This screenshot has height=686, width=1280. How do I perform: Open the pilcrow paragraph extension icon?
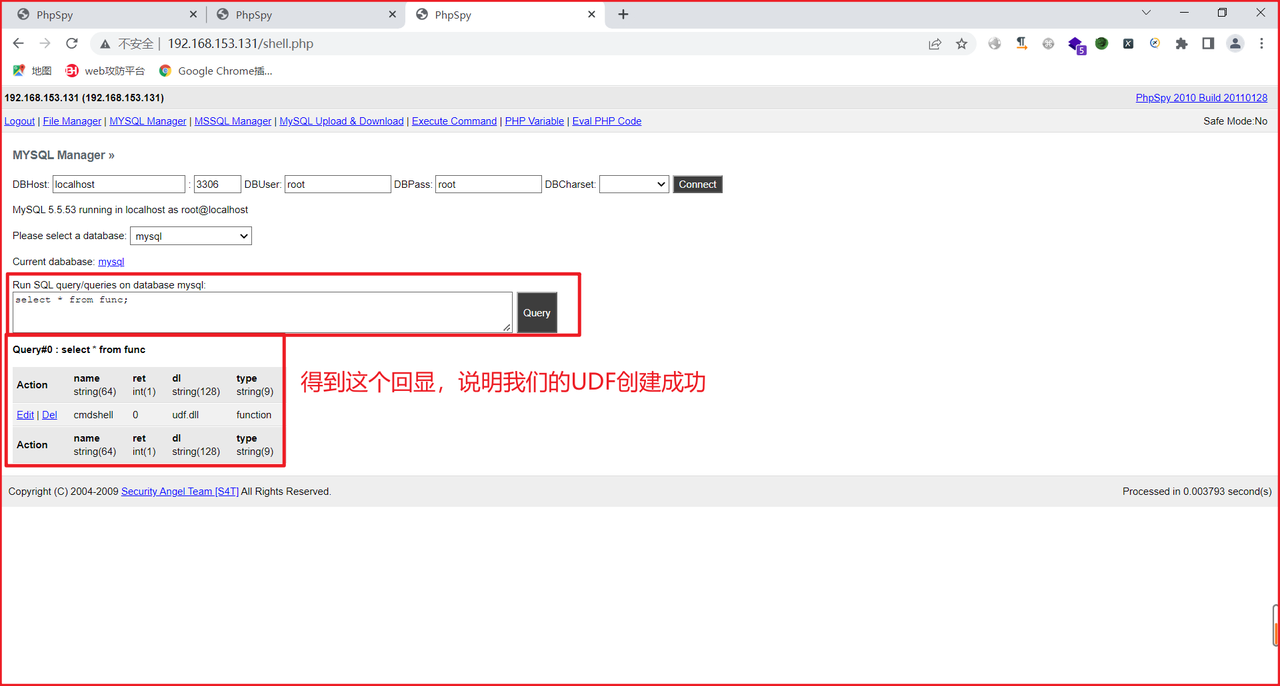tap(1021, 44)
